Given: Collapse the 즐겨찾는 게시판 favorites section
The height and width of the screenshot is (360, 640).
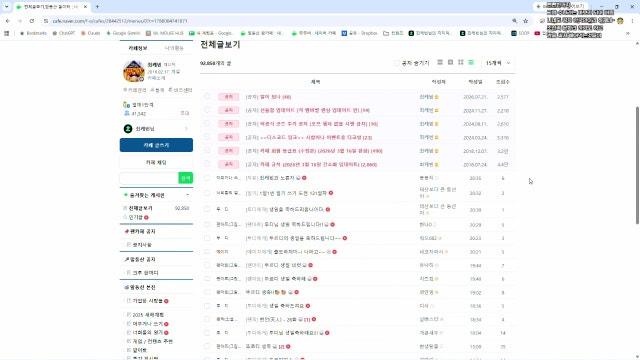Looking at the screenshot, I should [x=187, y=195].
